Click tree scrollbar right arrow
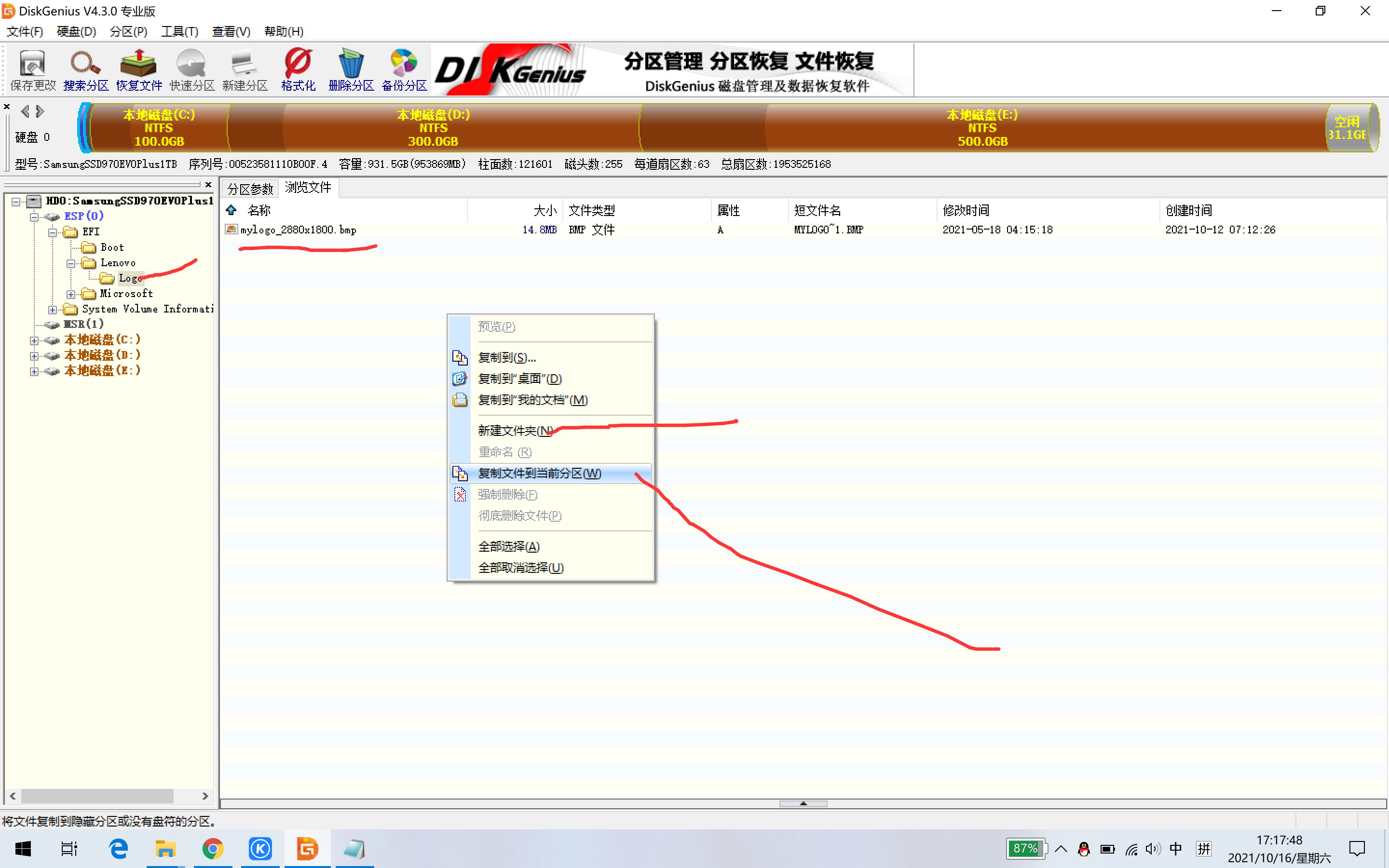The image size is (1389, 868). click(x=205, y=796)
